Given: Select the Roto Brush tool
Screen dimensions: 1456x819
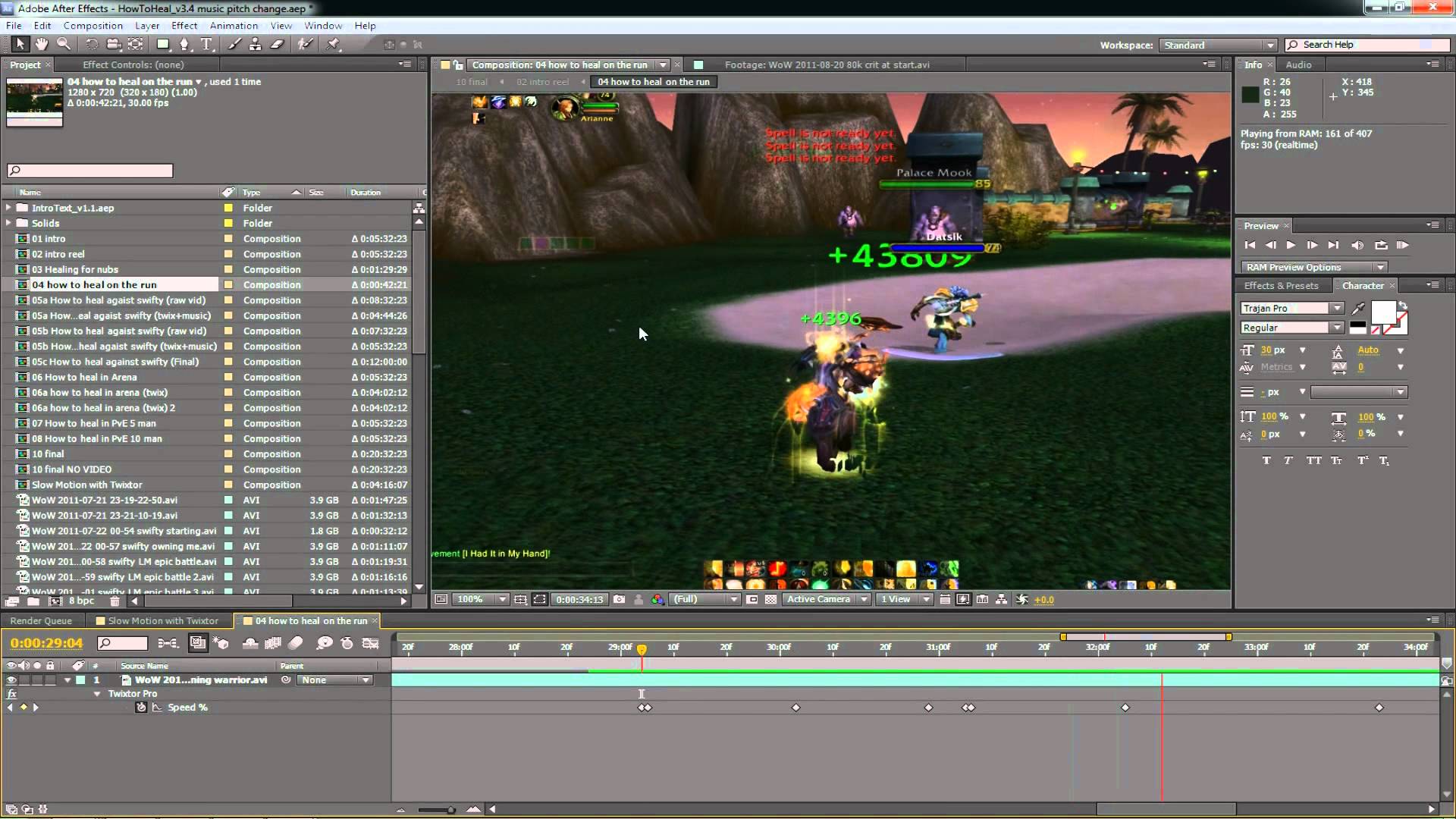Looking at the screenshot, I should [x=306, y=45].
